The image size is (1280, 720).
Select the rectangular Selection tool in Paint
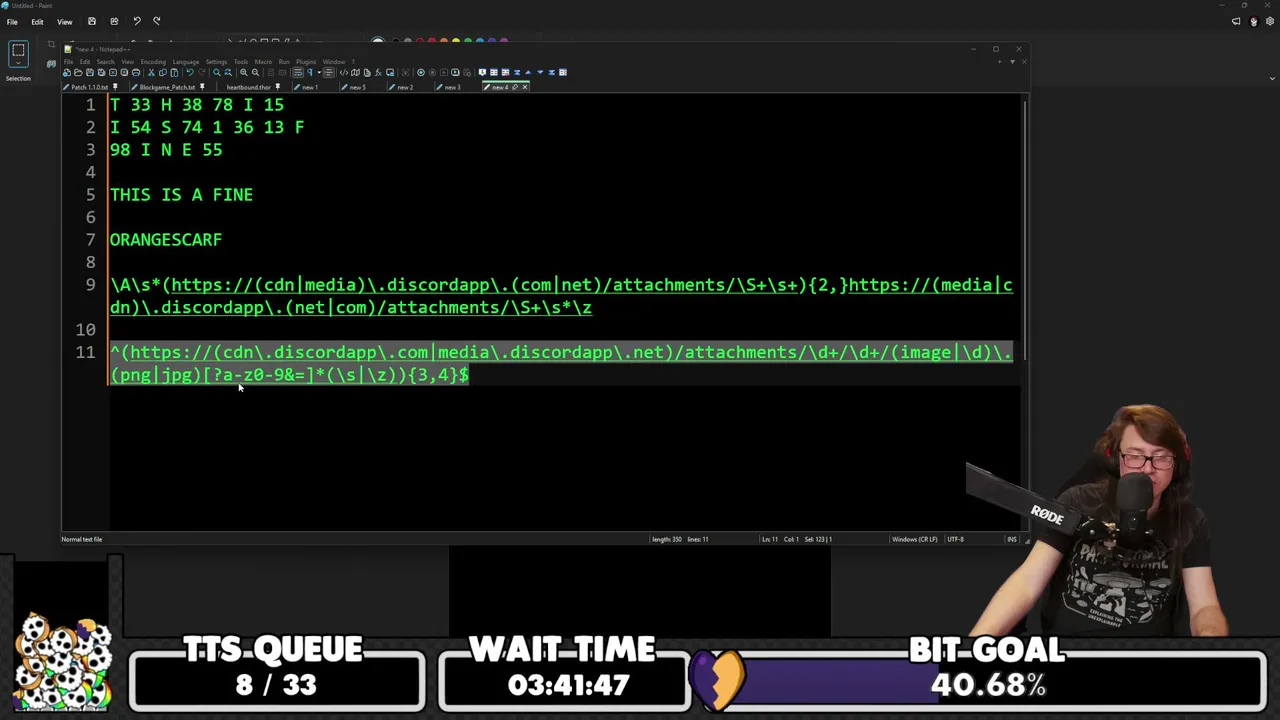[18, 51]
